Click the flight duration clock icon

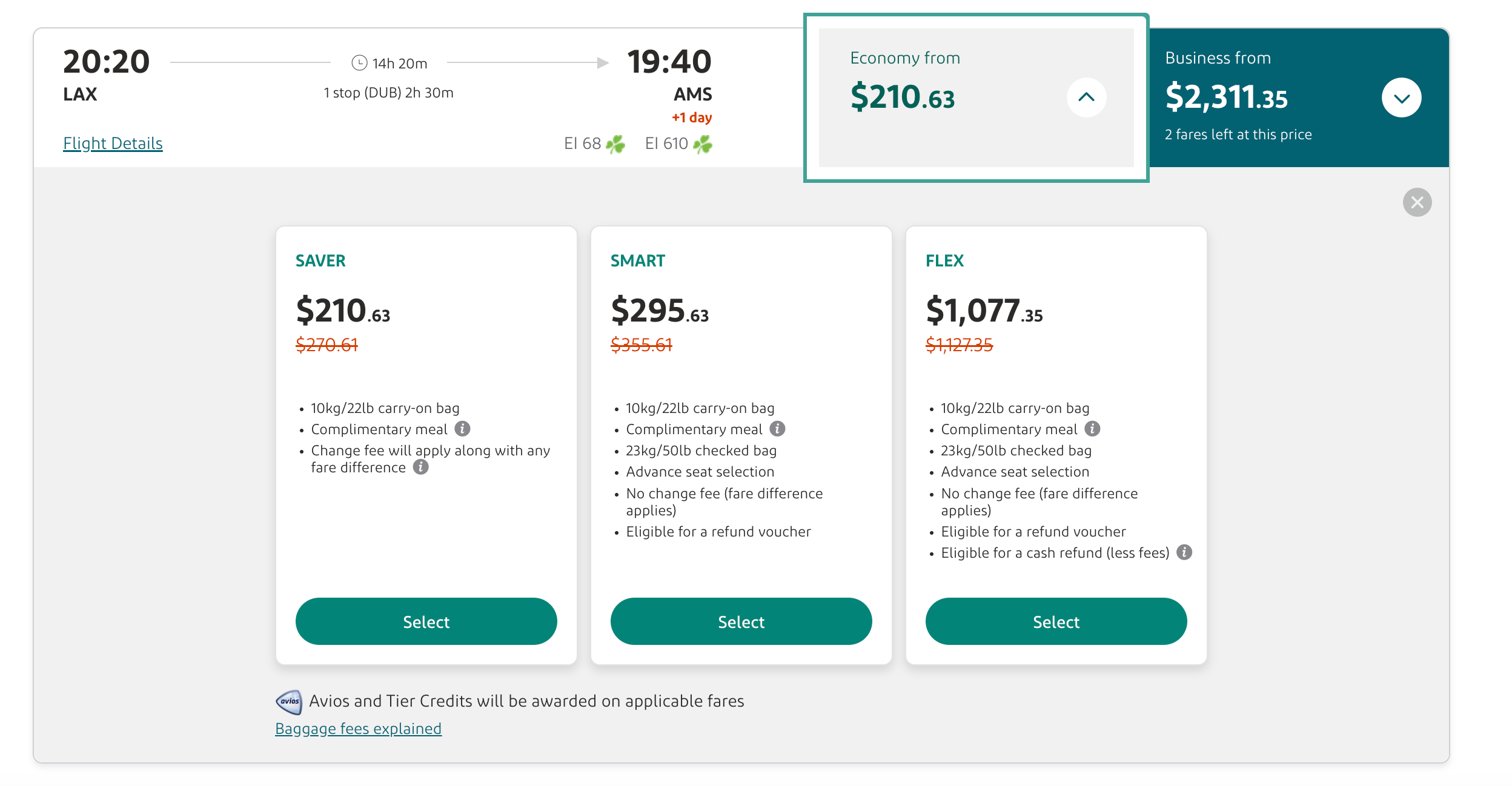[359, 63]
